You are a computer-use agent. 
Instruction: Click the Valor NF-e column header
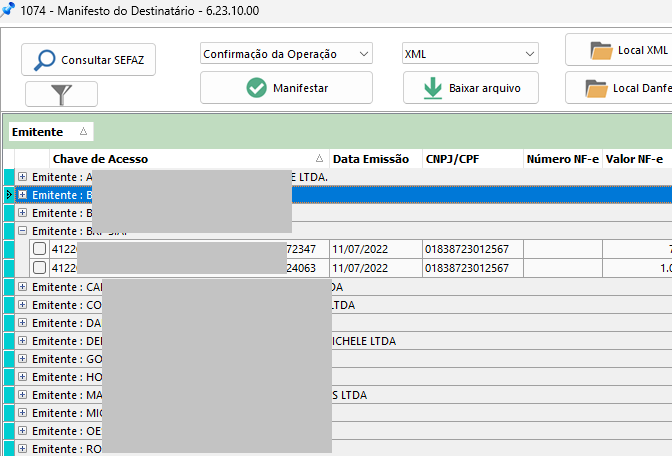pos(637,159)
